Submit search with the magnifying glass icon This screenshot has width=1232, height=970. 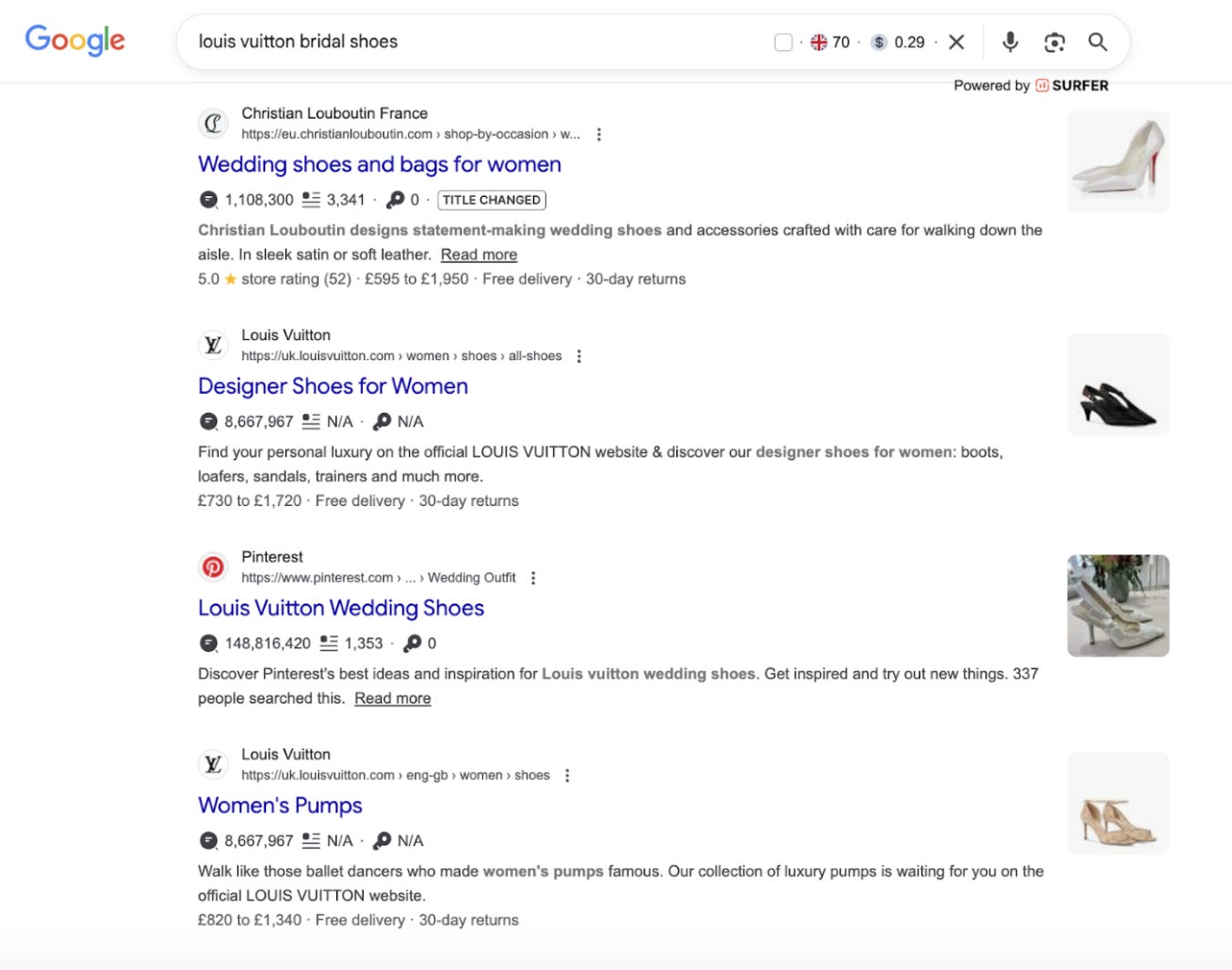(1098, 42)
